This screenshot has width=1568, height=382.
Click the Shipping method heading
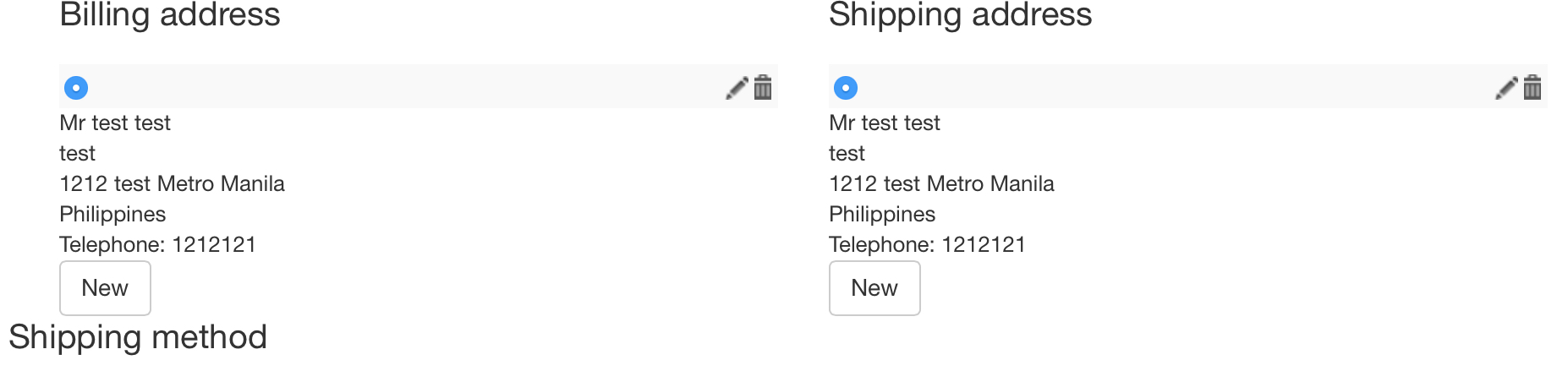coord(138,337)
